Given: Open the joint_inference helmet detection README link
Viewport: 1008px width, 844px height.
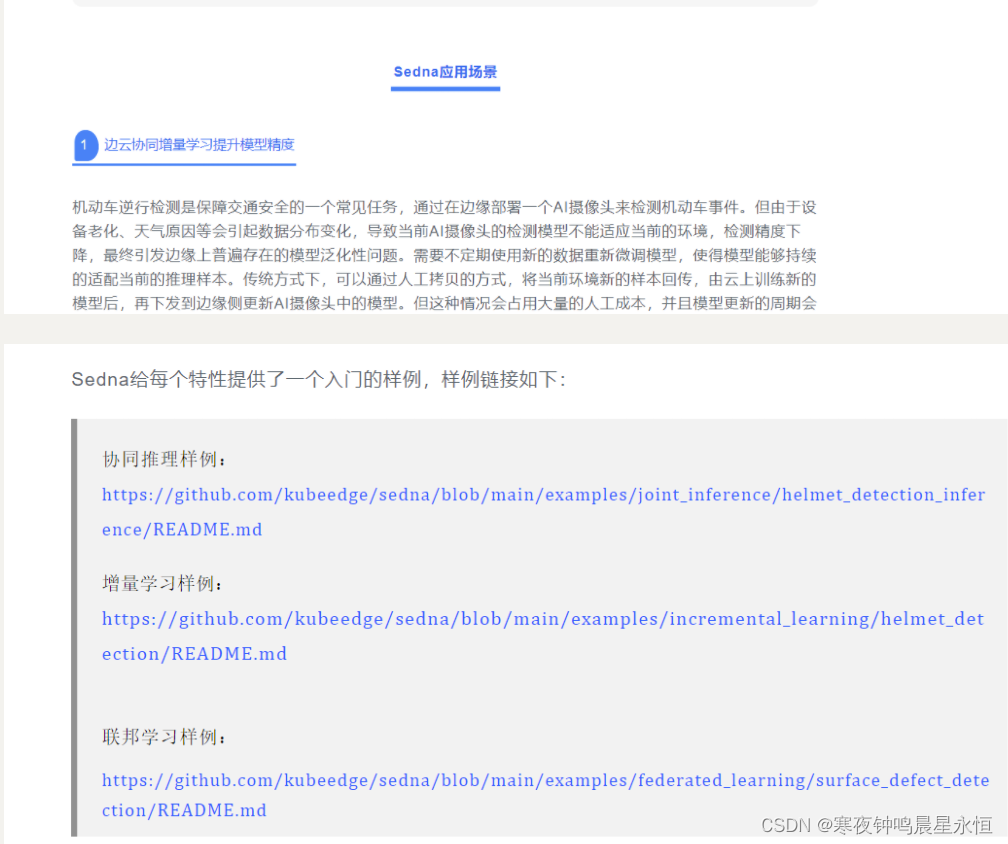Looking at the screenshot, I should [543, 512].
